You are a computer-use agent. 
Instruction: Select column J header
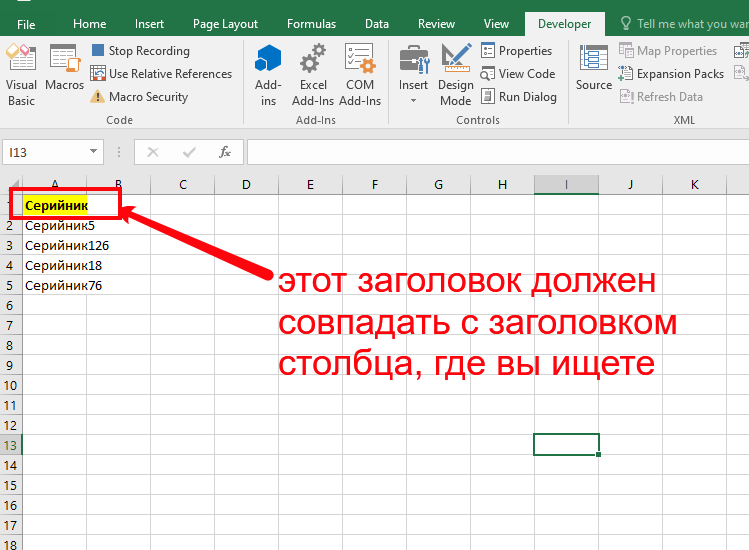click(631, 184)
